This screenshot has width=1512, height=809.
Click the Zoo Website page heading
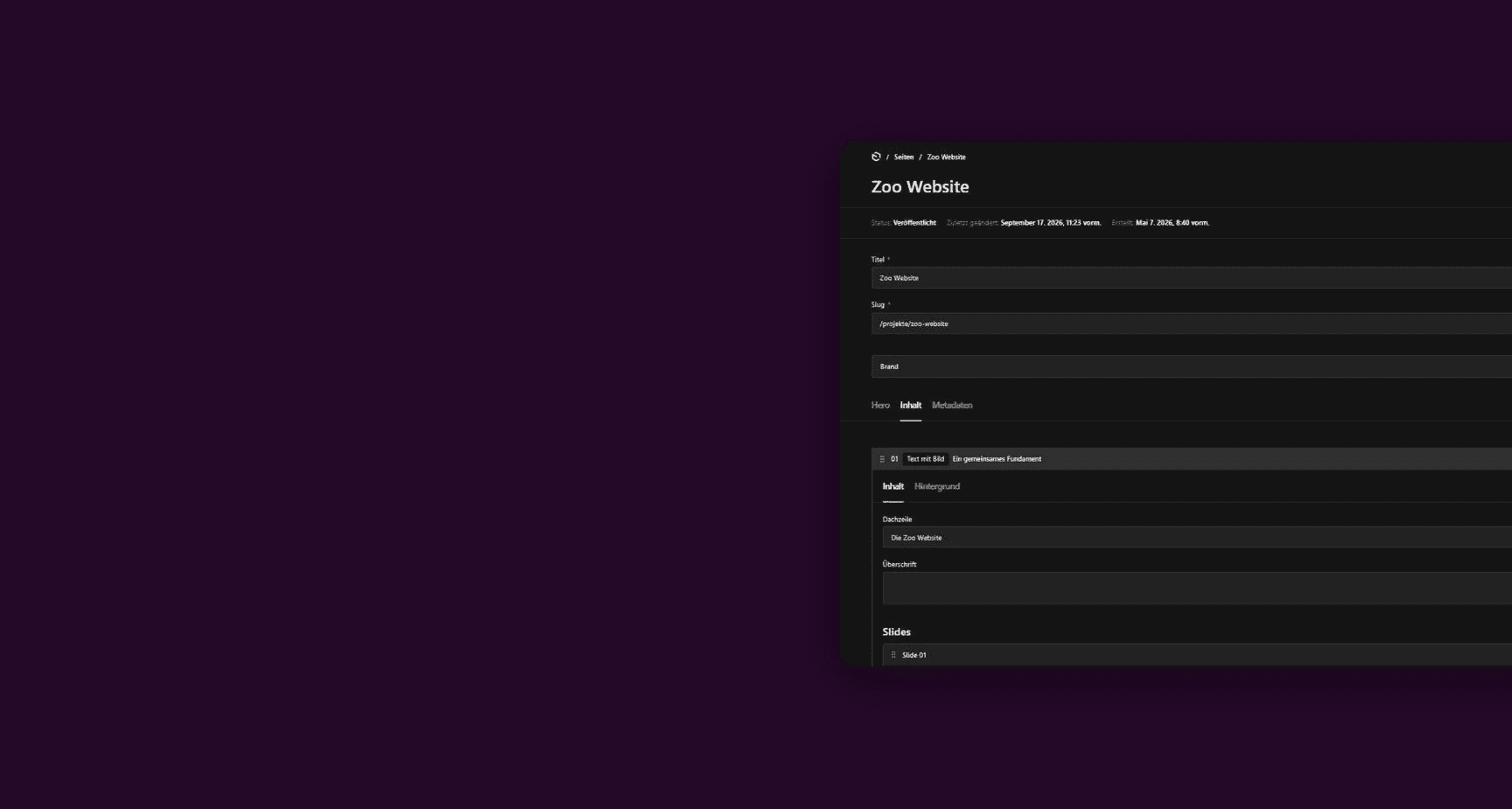point(920,187)
